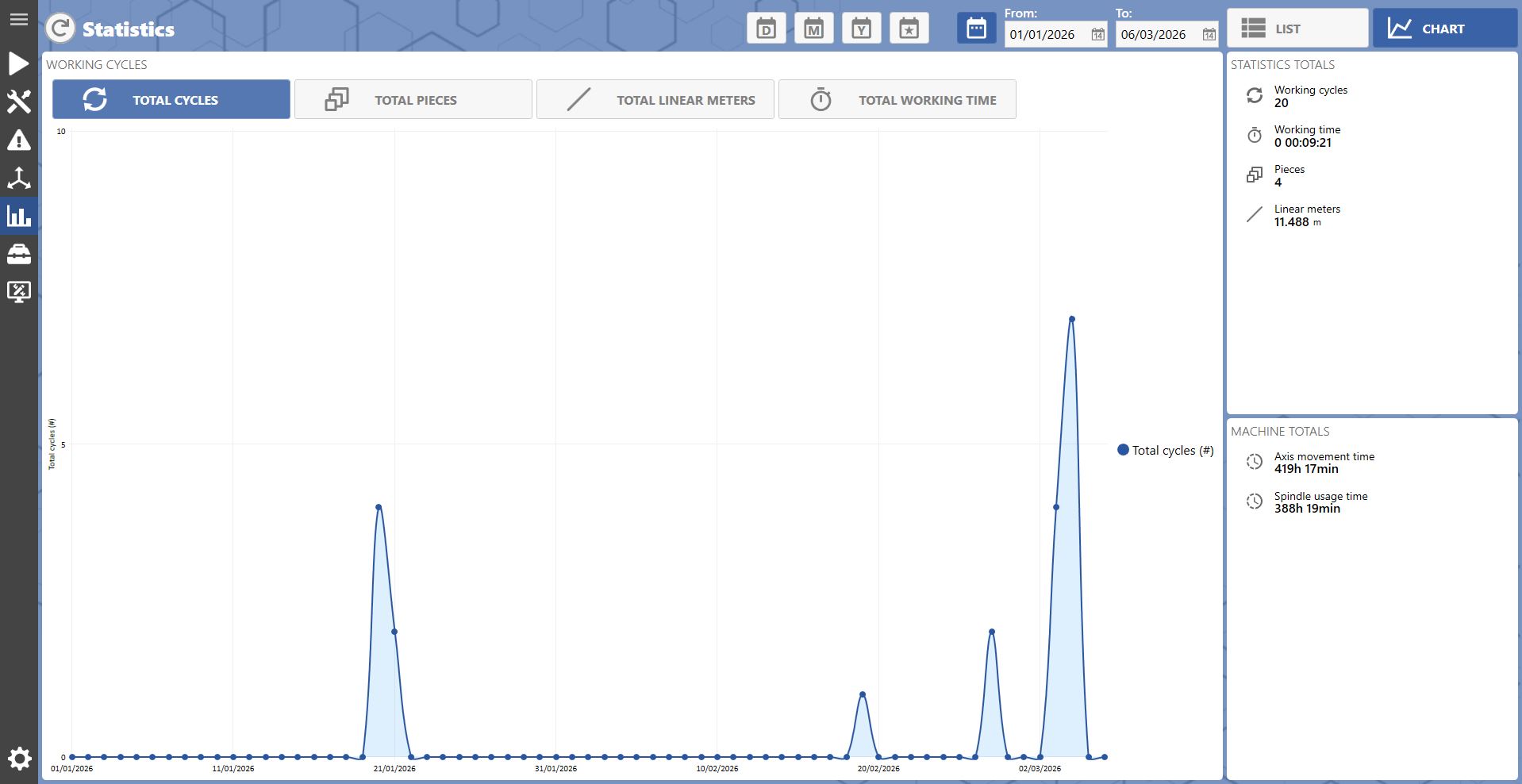
Task: Select the TOTAL CYCLES tab
Action: [171, 100]
